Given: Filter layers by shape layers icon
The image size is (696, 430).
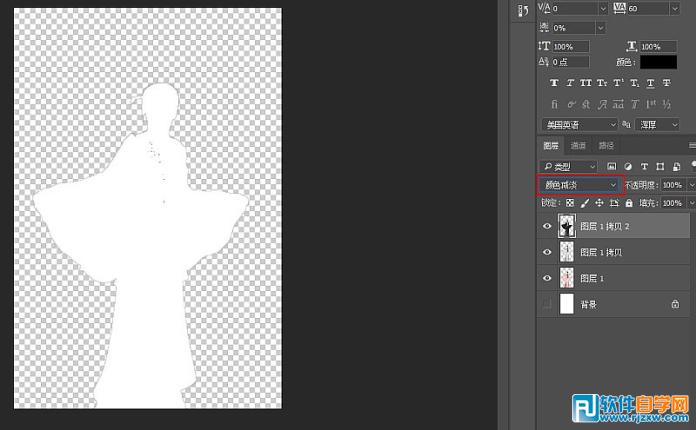Looking at the screenshot, I should coord(660,166).
